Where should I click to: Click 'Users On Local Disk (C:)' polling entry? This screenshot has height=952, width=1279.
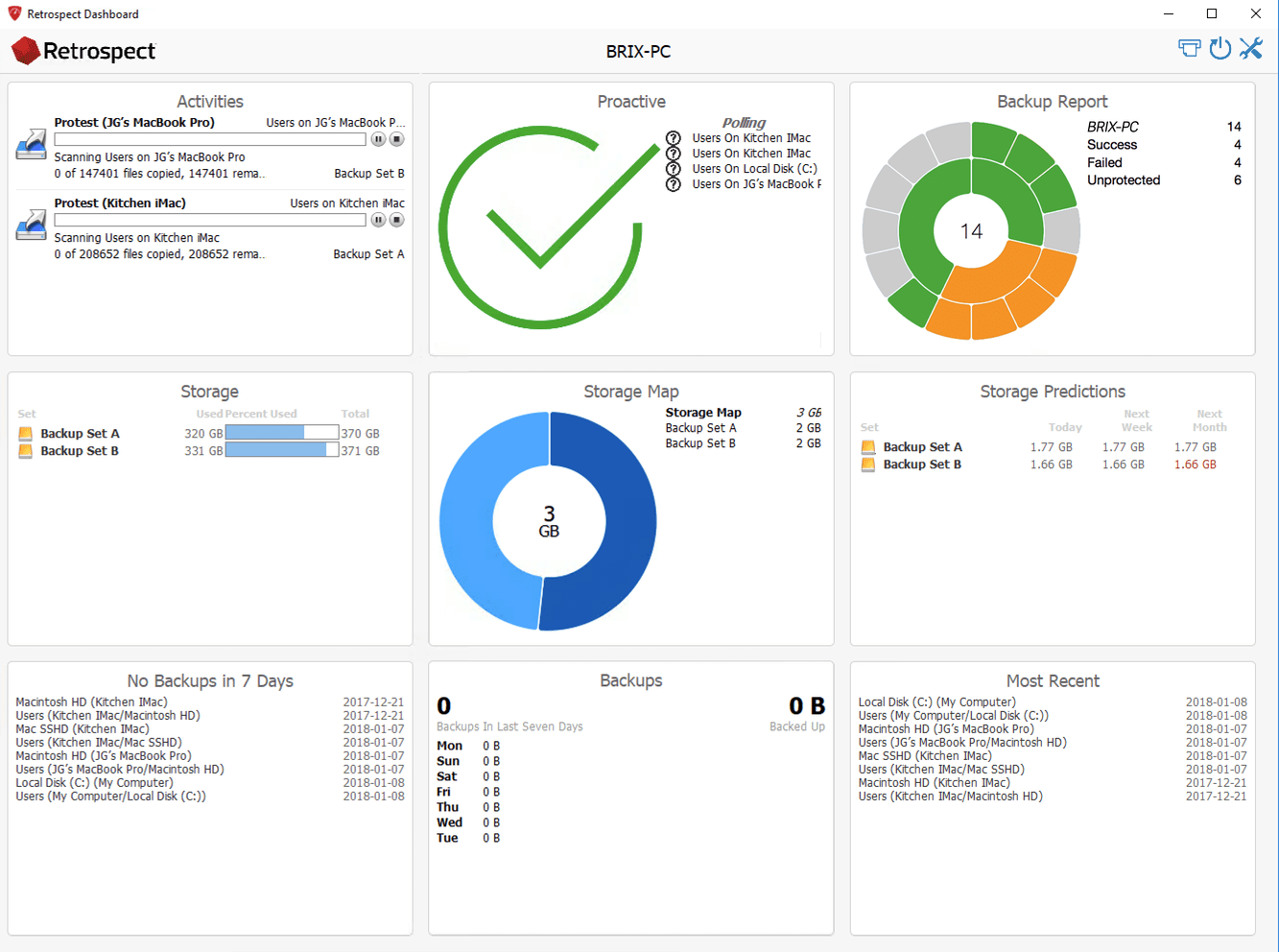coord(755,169)
